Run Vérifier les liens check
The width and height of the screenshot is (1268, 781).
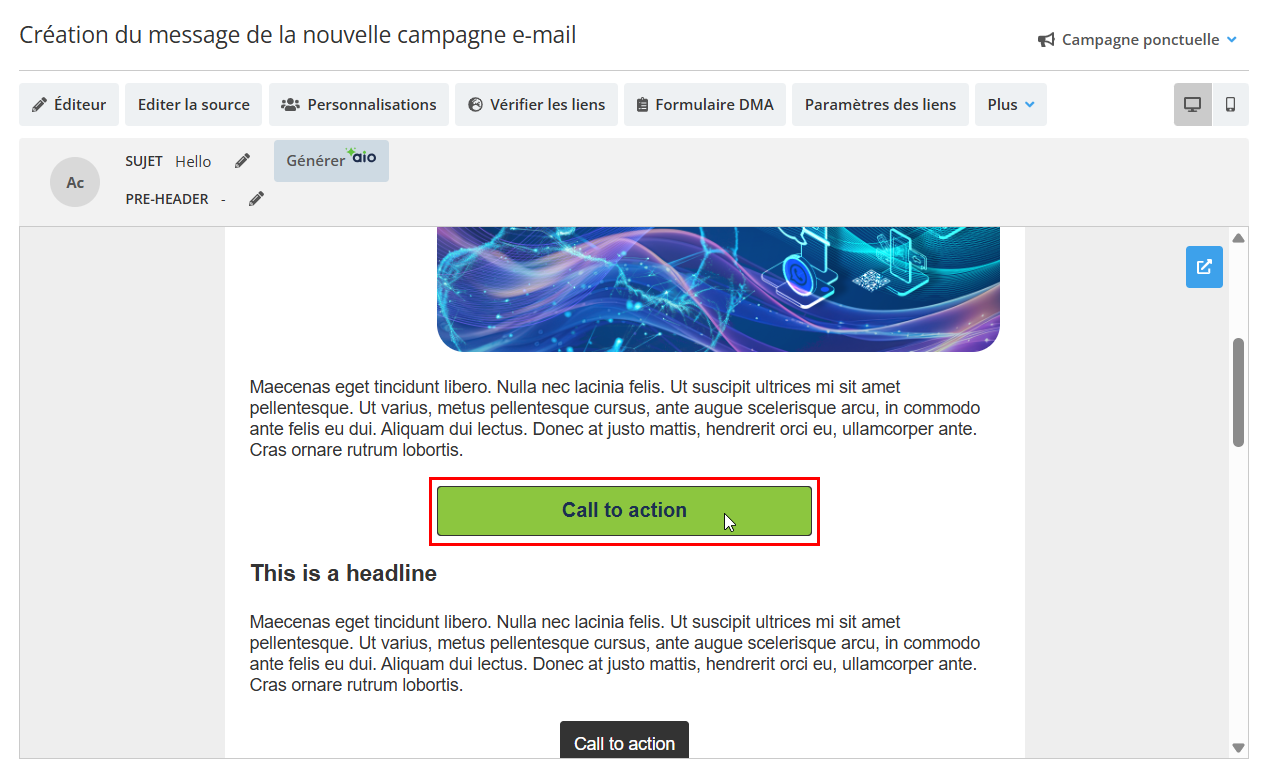coord(537,104)
